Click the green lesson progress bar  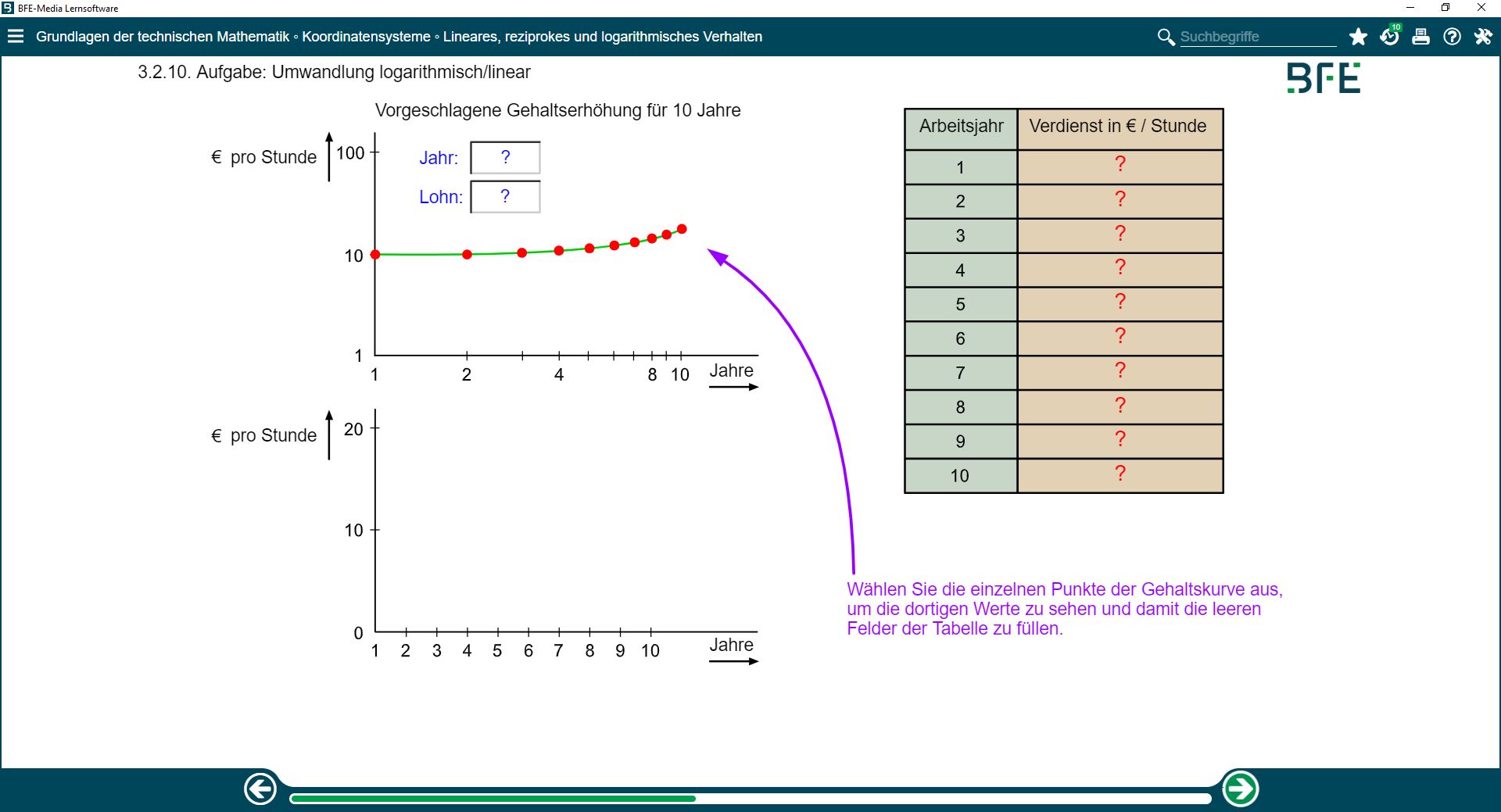pyautogui.click(x=493, y=799)
